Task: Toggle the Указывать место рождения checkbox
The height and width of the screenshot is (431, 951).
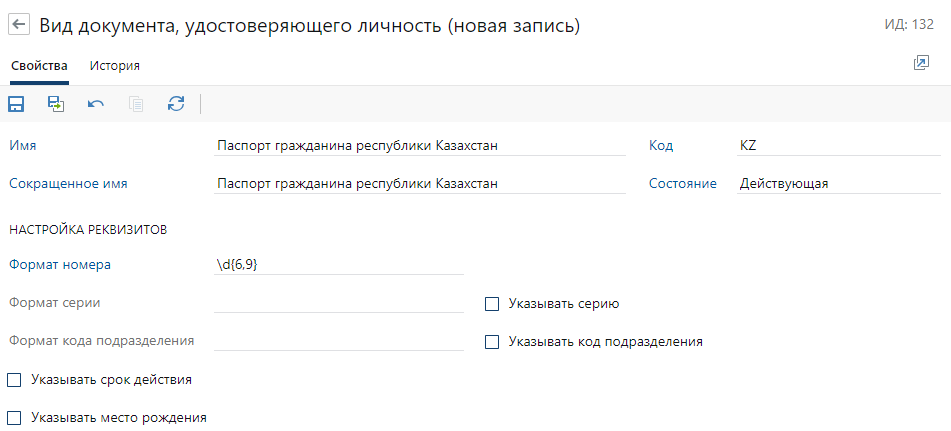Action: coord(15,417)
